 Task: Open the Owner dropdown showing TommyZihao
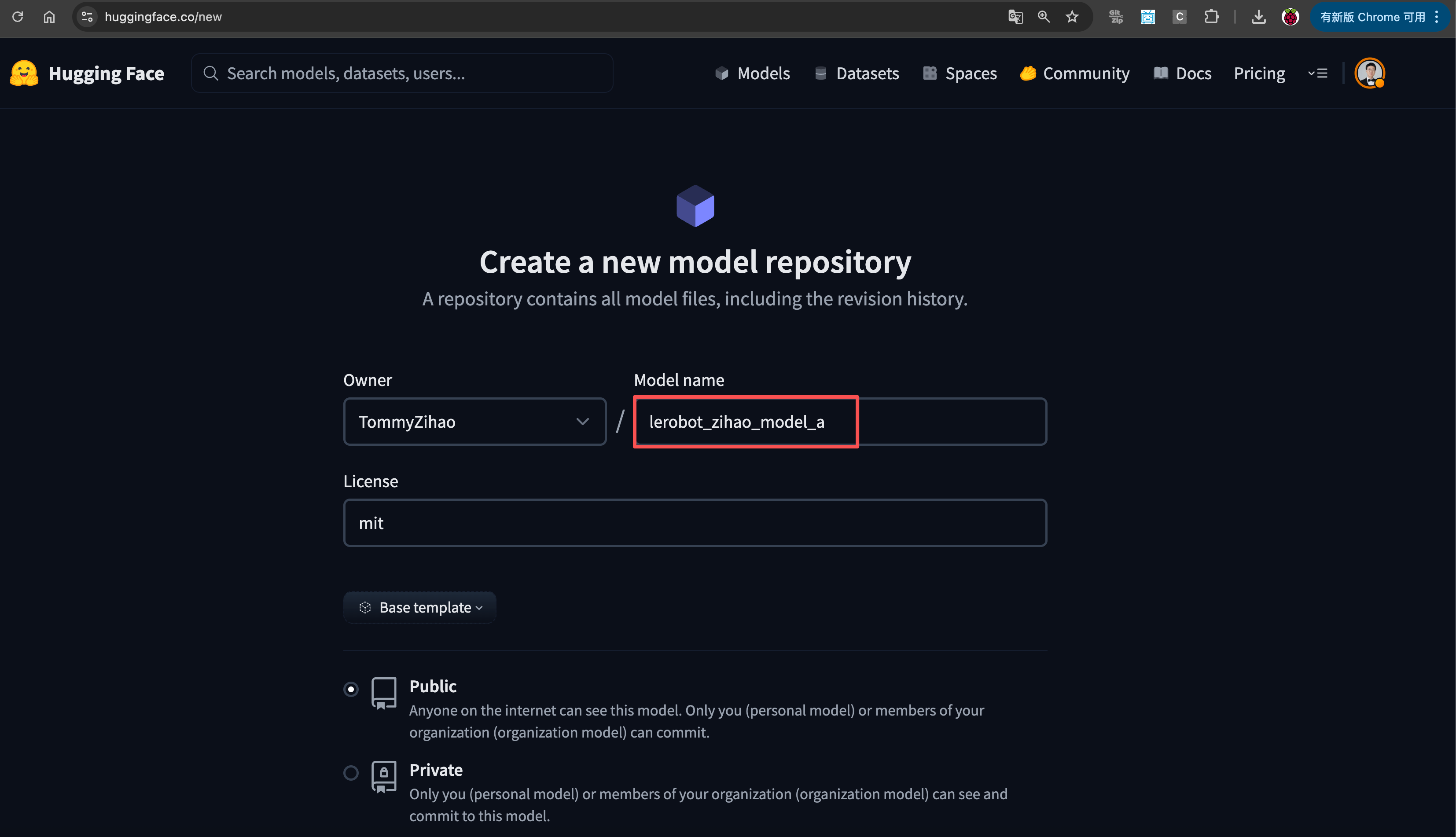(475, 422)
